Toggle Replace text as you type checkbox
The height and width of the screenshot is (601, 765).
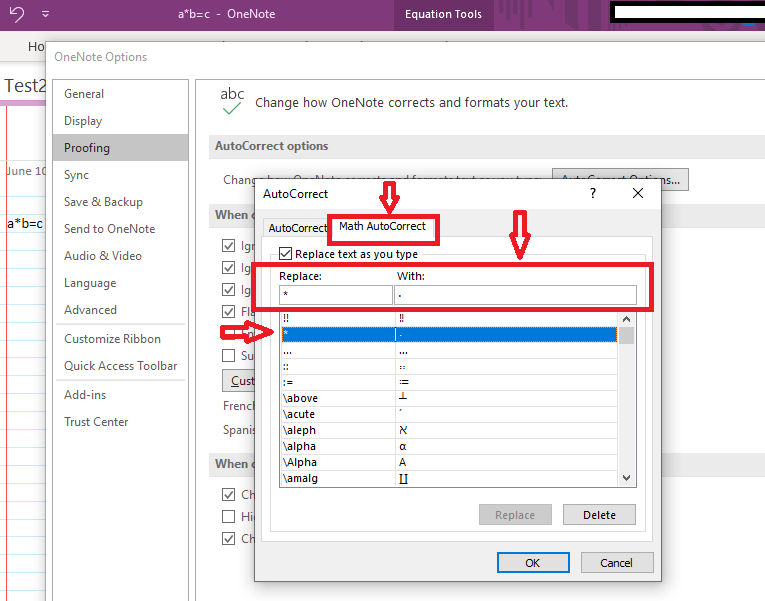click(x=285, y=254)
